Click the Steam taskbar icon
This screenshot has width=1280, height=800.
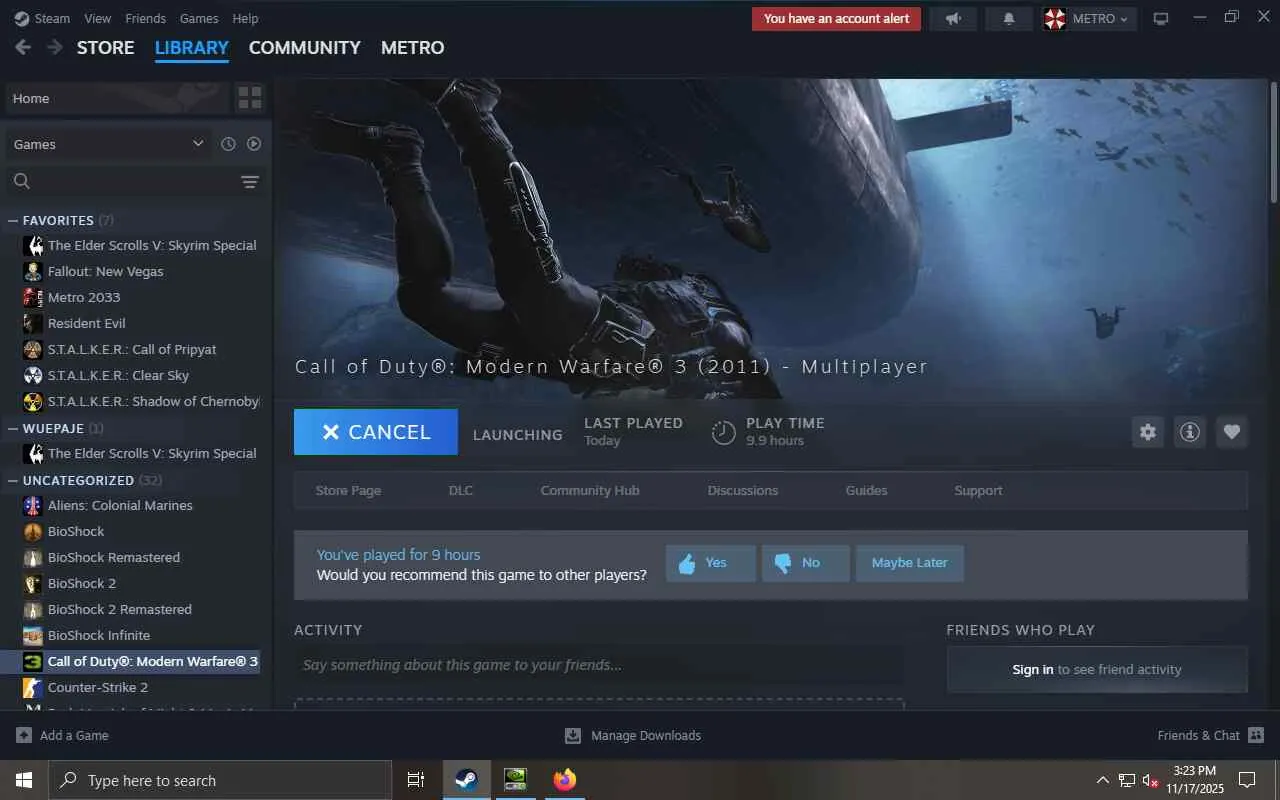click(x=467, y=780)
